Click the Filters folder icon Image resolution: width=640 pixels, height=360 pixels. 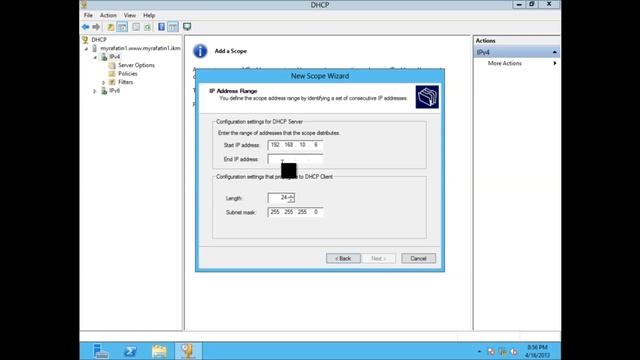(112, 82)
